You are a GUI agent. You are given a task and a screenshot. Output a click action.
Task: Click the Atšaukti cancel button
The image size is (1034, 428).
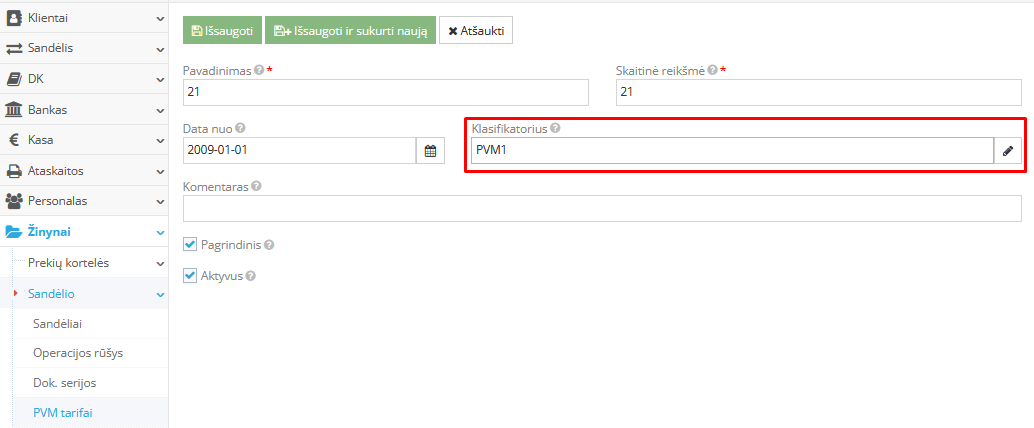tap(475, 30)
